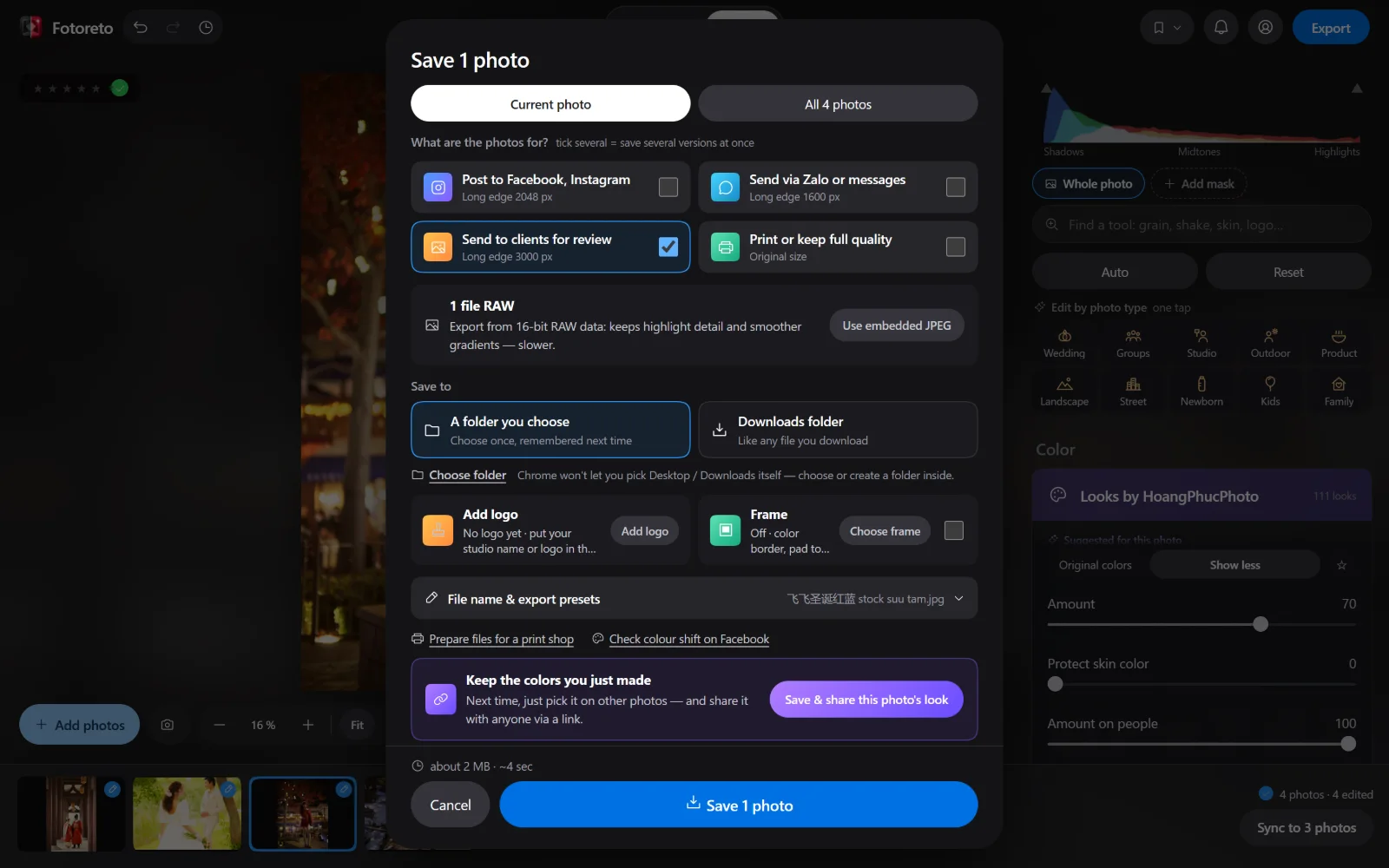Choose the Landscape photo type
The image size is (1389, 868).
pyautogui.click(x=1064, y=391)
